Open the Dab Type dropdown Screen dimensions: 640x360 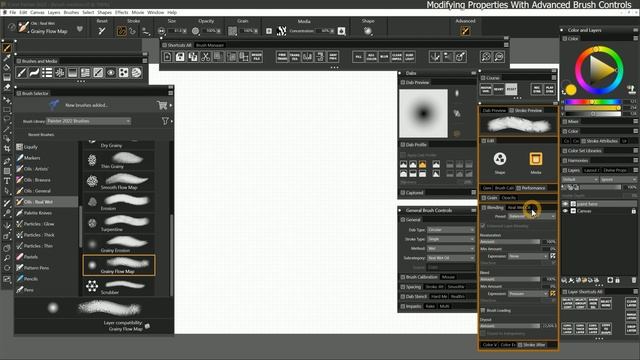451,230
